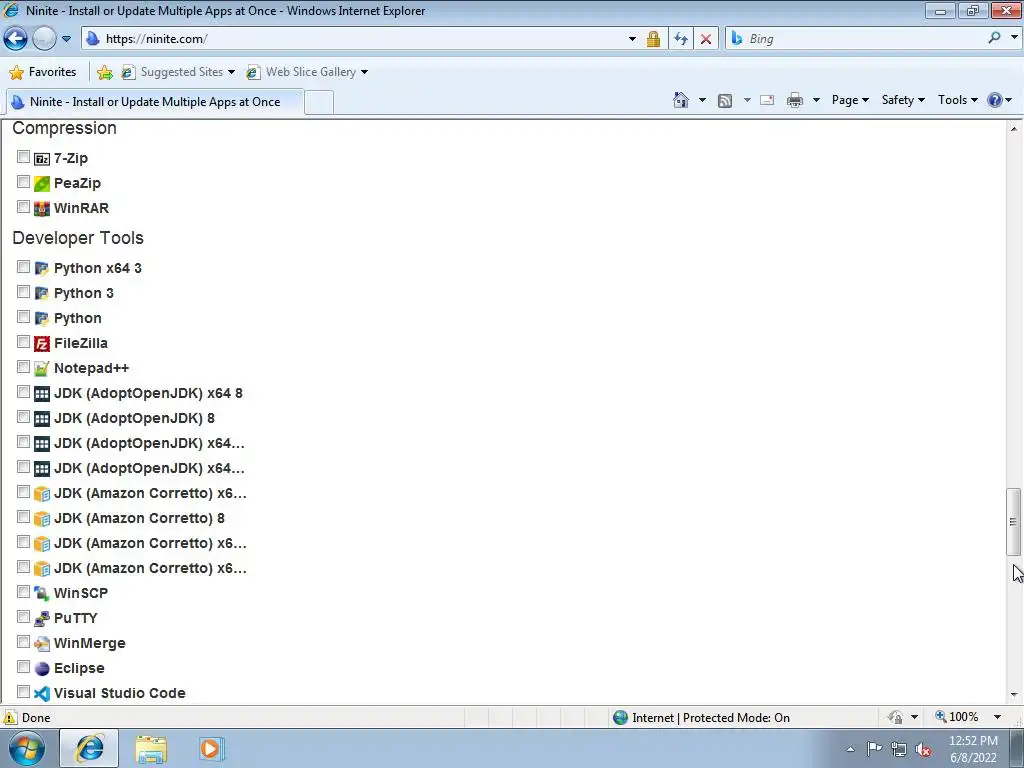Click the Read Mail toolbar icon
Viewport: 1024px width, 768px height.
click(767, 100)
